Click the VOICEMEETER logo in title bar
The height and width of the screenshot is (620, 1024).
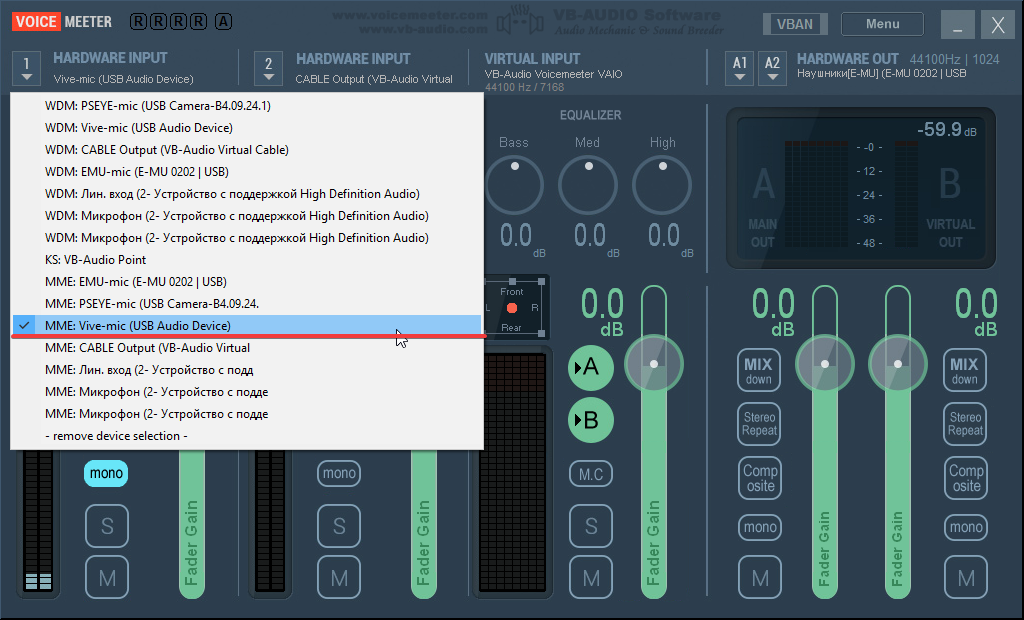[64, 21]
